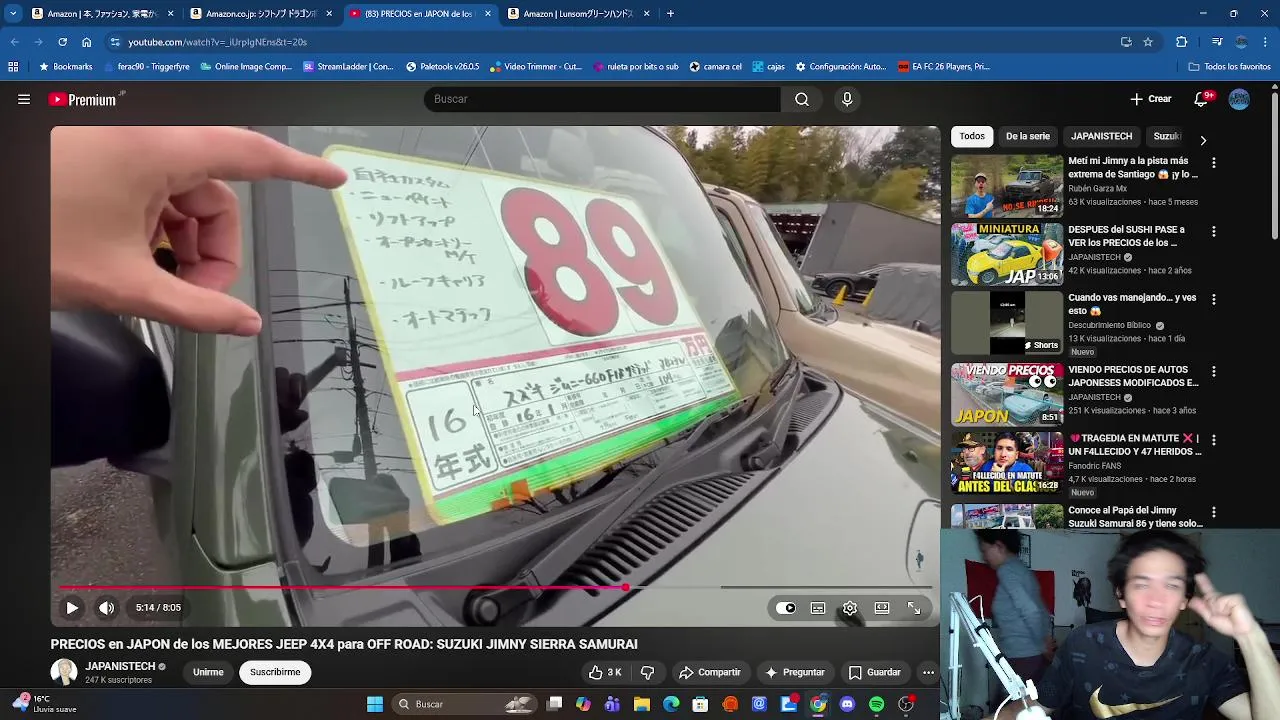1280x720 pixels.
Task: Select the Todos filter chip
Action: click(x=972, y=136)
